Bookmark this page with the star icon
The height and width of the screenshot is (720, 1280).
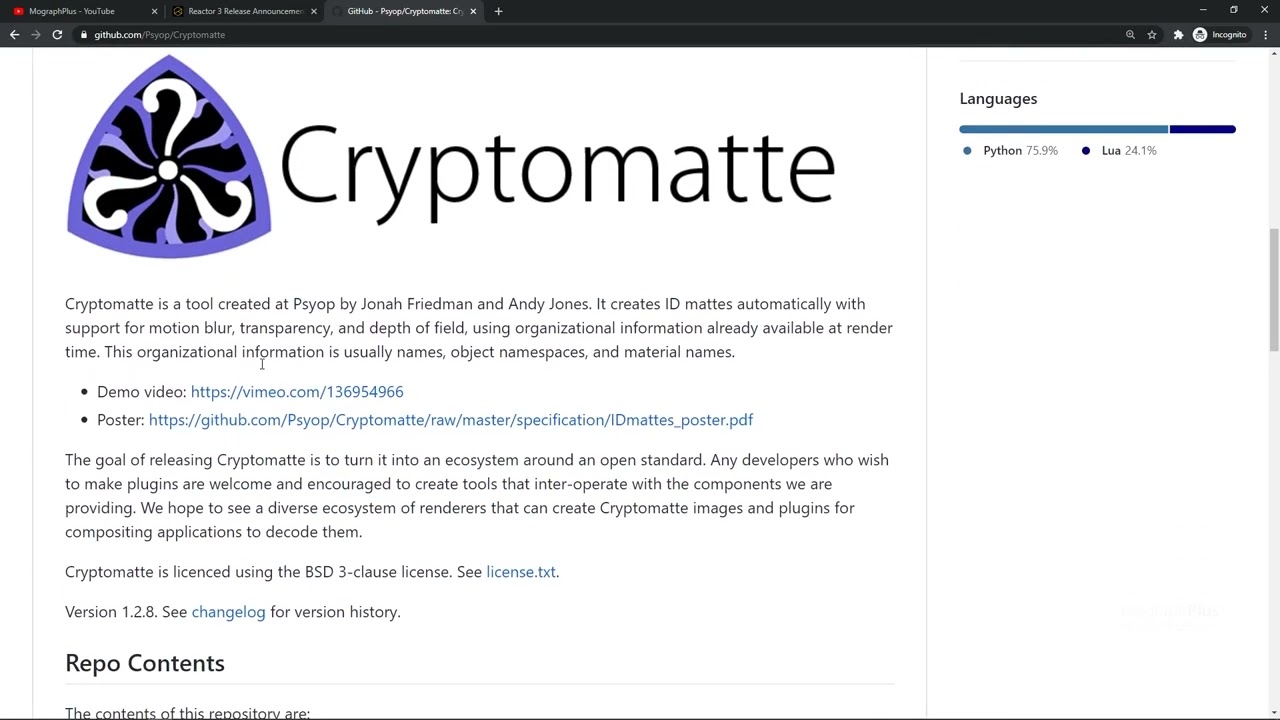point(1152,35)
